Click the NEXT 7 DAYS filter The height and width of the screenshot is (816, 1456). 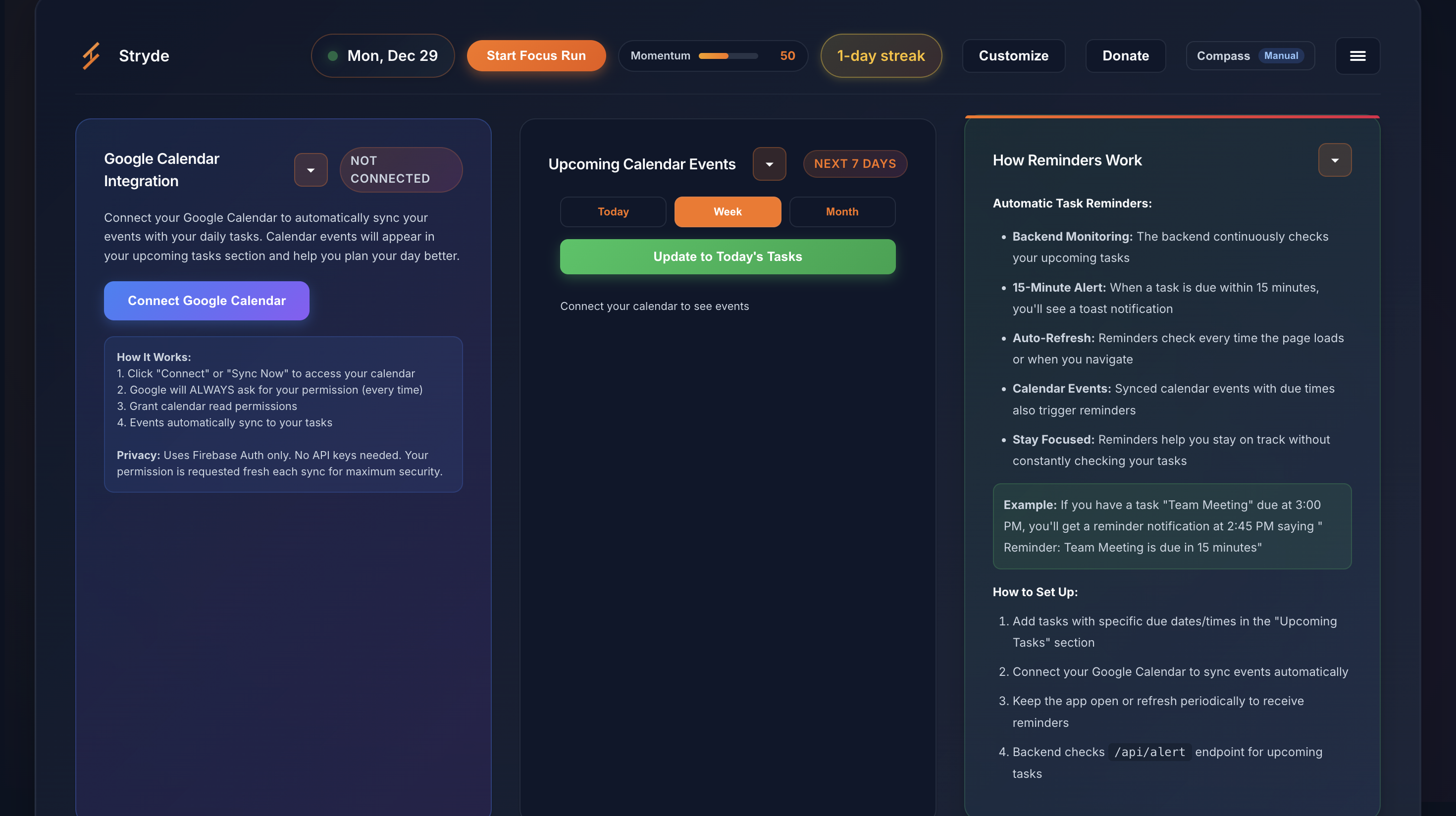855,164
